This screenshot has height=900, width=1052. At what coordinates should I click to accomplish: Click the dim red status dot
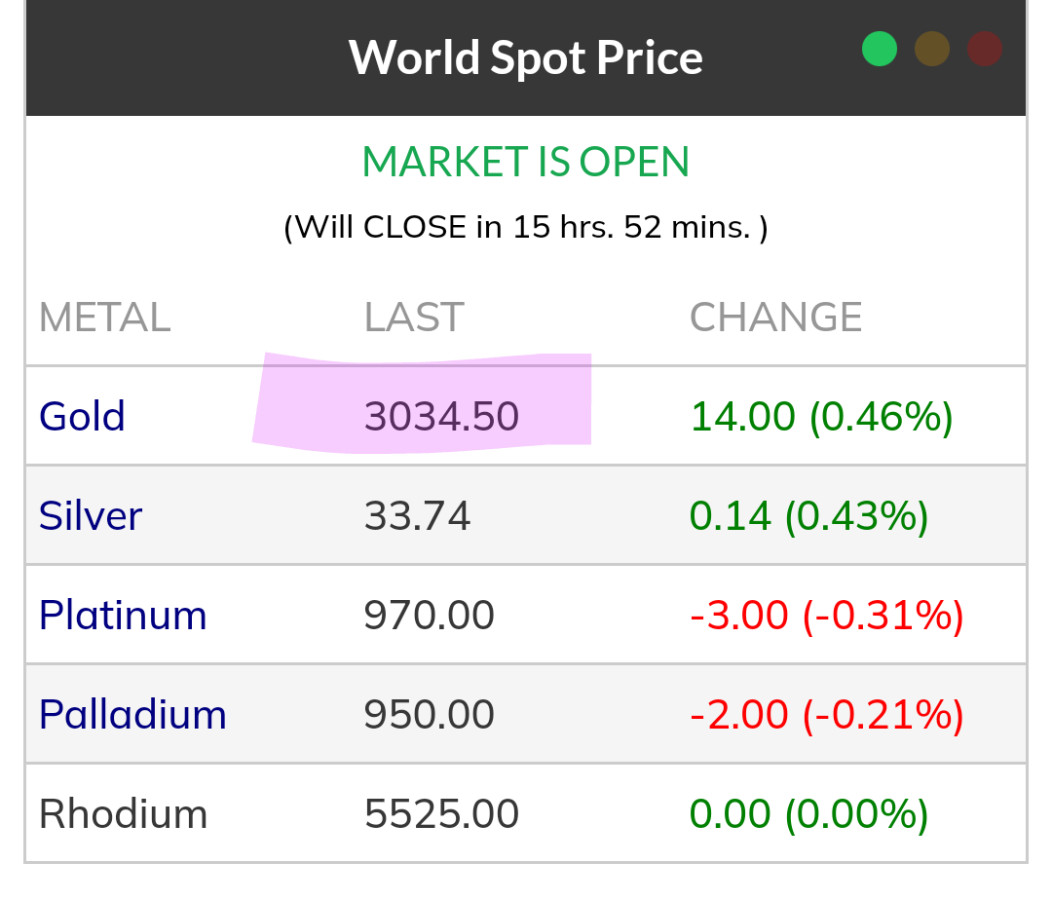click(x=984, y=49)
